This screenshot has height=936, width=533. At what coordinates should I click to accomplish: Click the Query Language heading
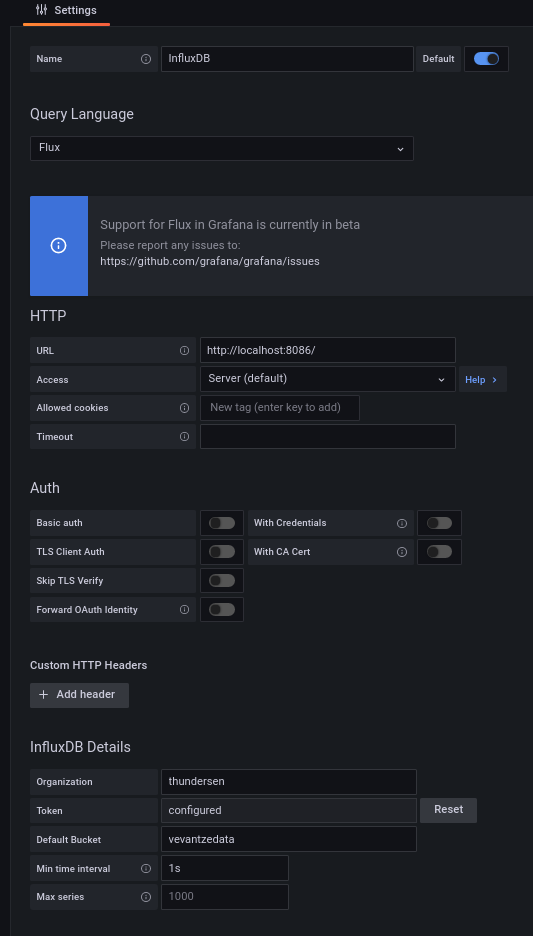click(x=82, y=114)
